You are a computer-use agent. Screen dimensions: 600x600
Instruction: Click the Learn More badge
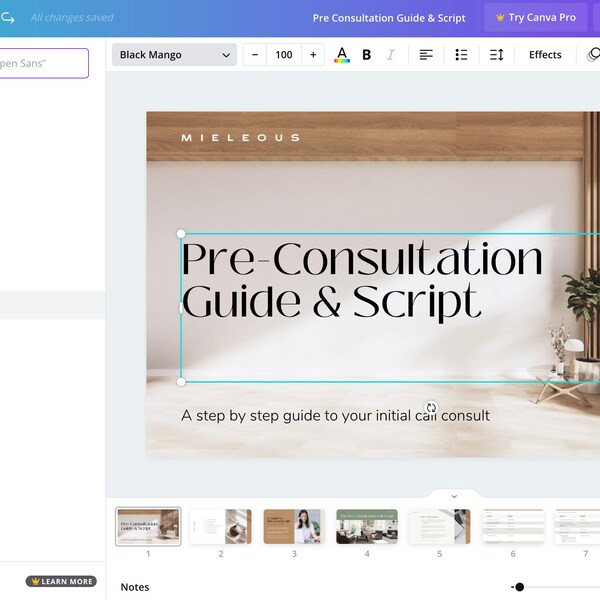61,581
